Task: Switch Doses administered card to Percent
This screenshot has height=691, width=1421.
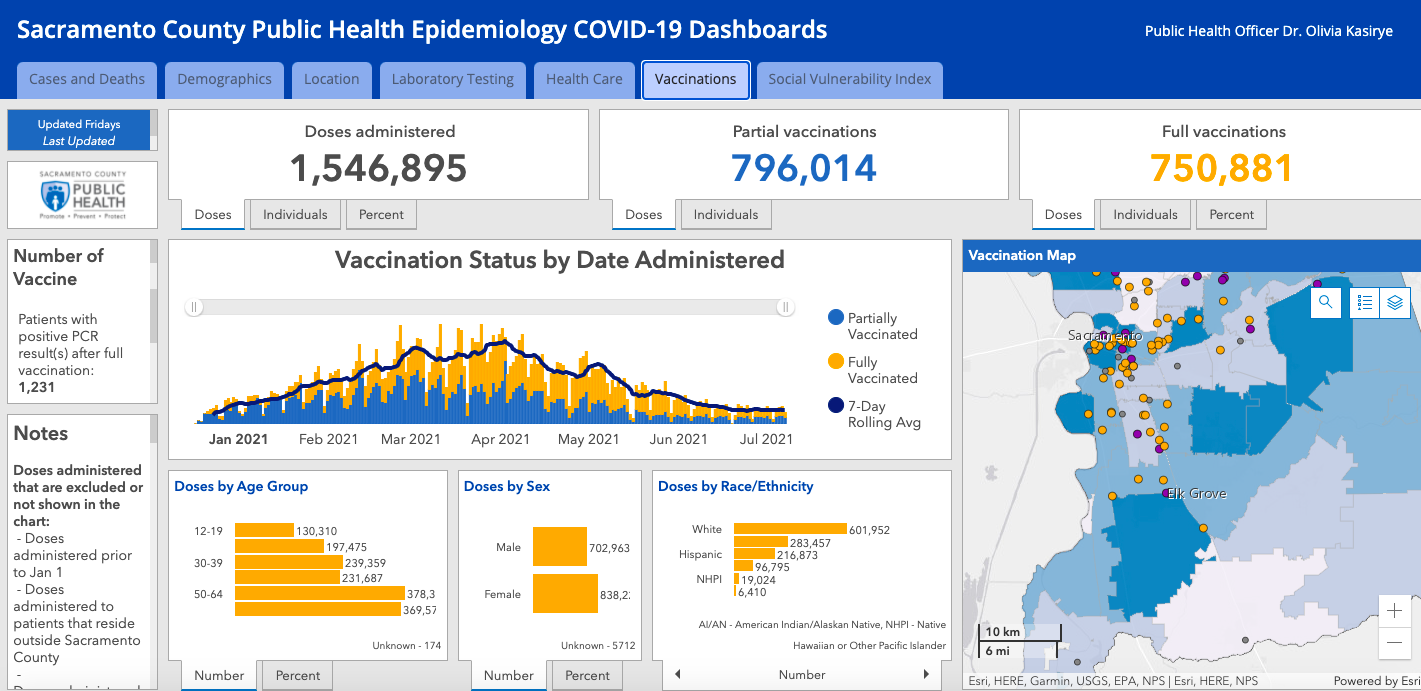Action: (381, 215)
